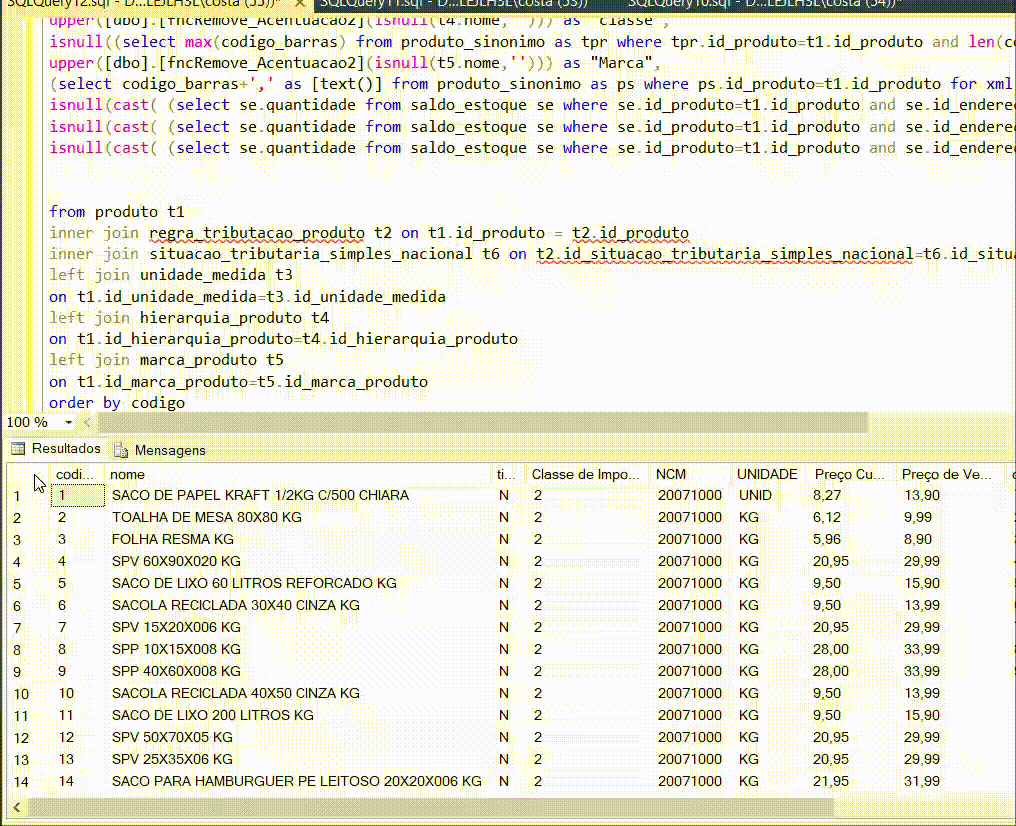
Task: Click on 'left join unidade_medida t3' line
Action: (171, 275)
